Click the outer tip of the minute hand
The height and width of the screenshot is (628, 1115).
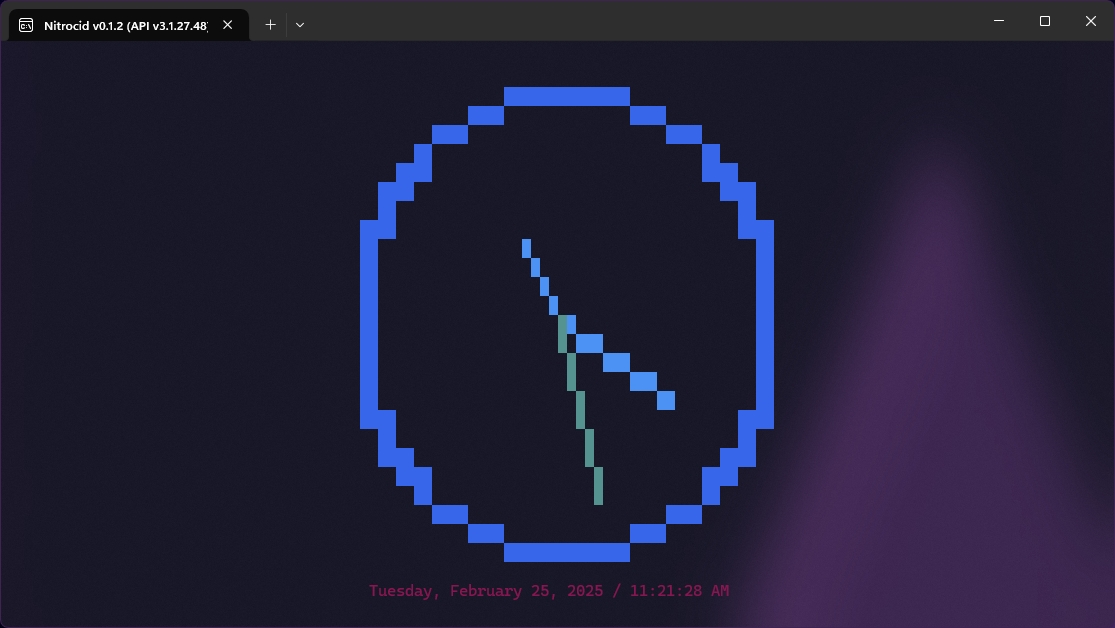coord(665,400)
